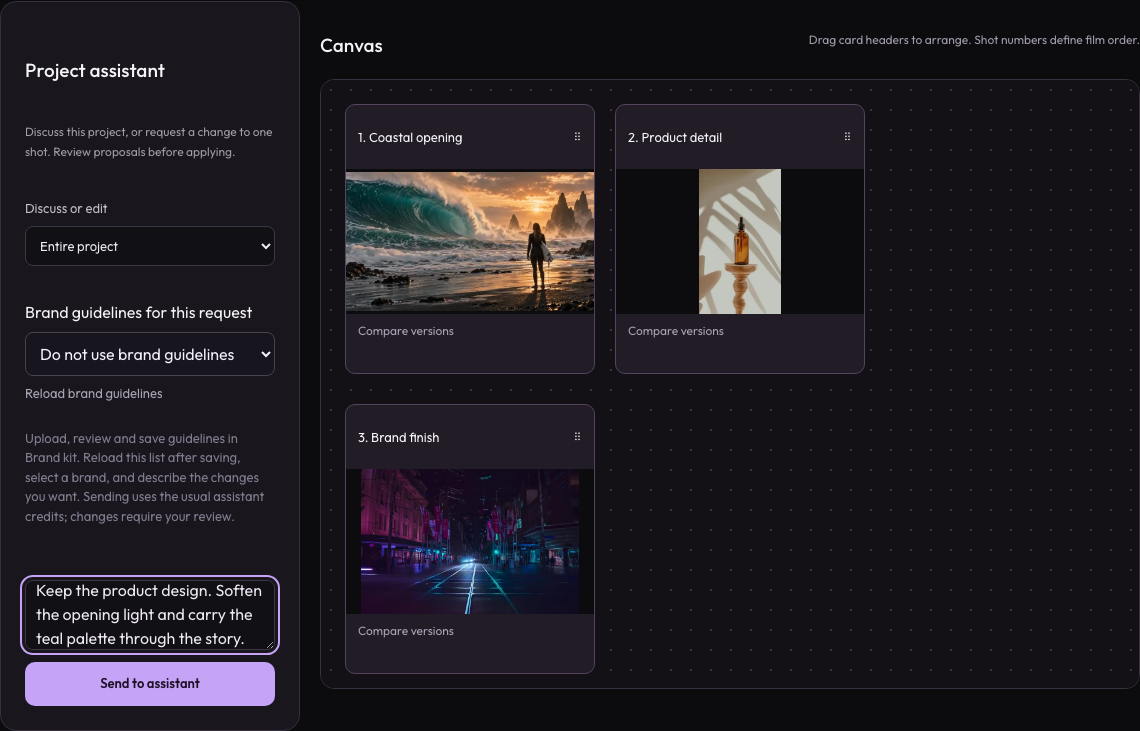Click 'Brand guidelines for this request' label

pyautogui.click(x=139, y=313)
